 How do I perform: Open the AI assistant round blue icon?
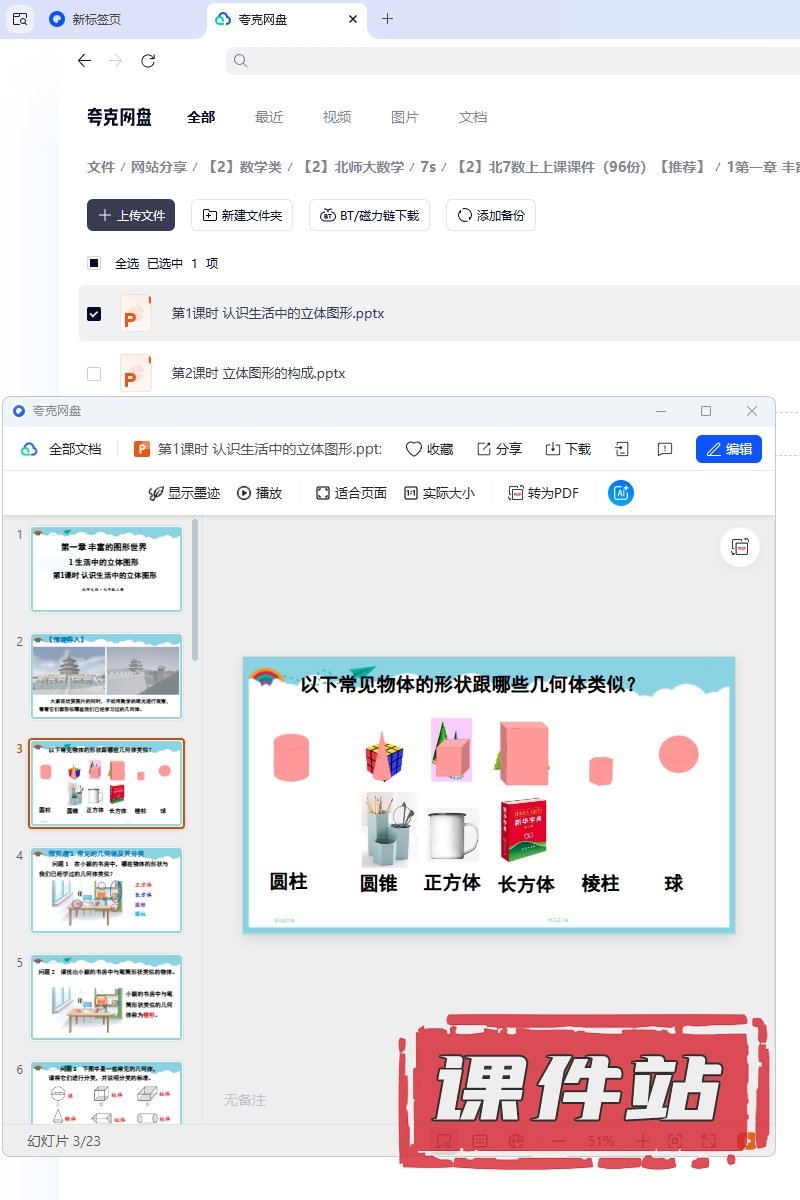click(621, 493)
